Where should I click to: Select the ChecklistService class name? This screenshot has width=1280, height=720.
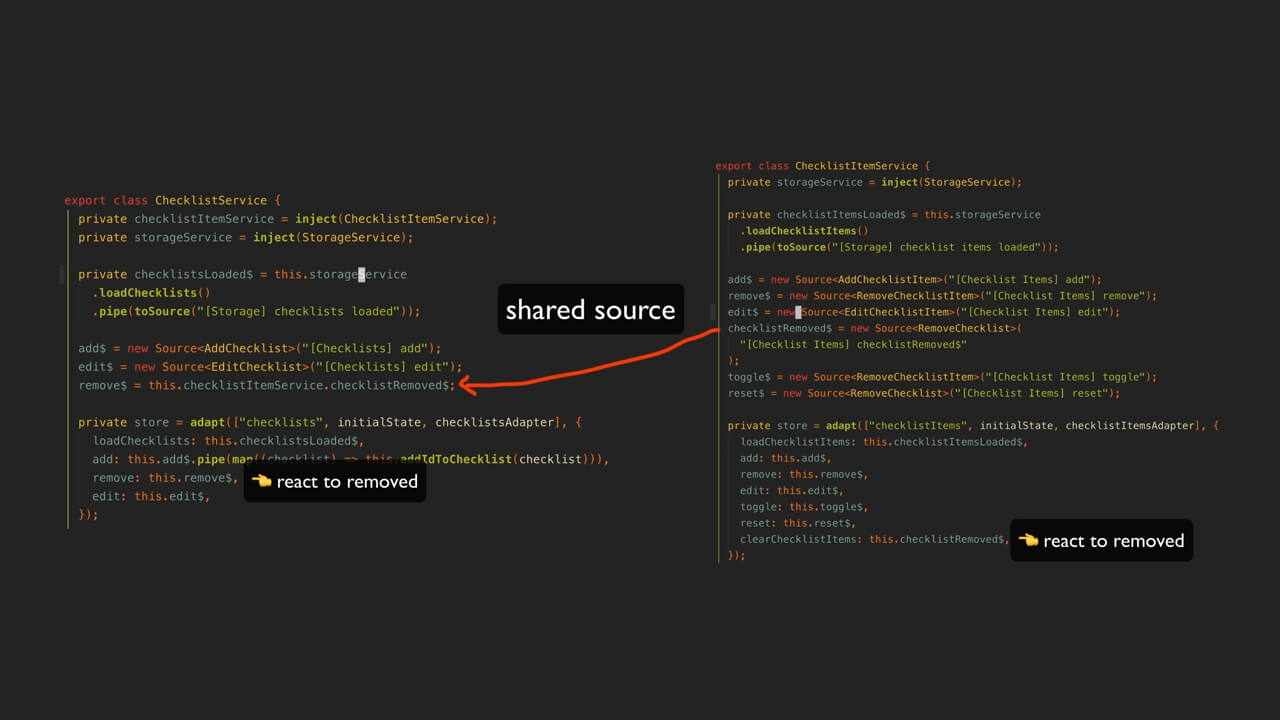coord(211,200)
